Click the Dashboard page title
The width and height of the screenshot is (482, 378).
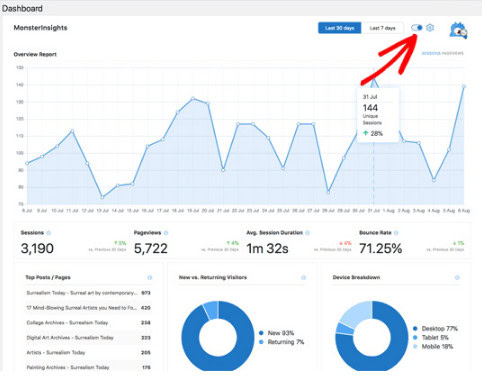(22, 8)
